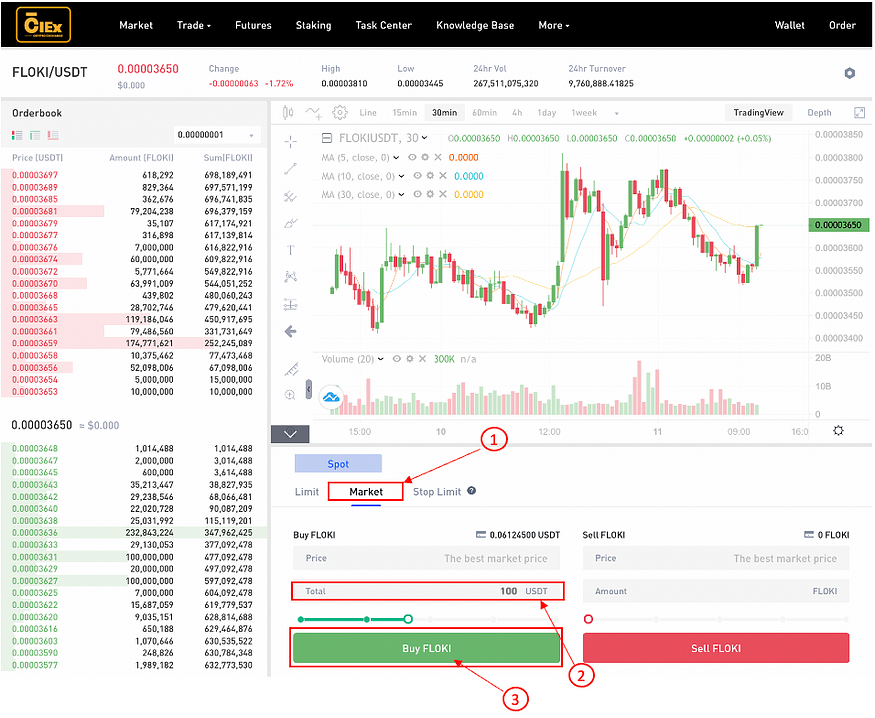Viewport: 875px width, 718px height.
Task: Remove the MA 10 indicator
Action: click(443, 176)
